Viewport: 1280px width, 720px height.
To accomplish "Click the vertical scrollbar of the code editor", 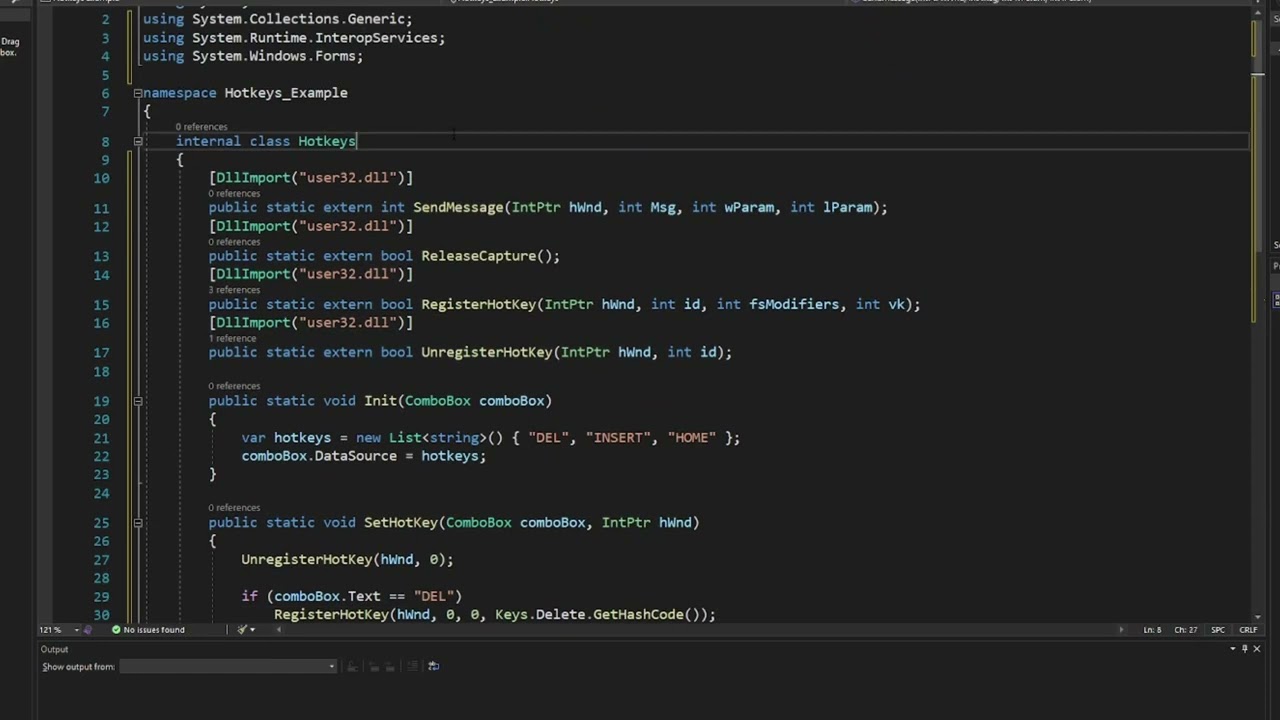I will point(1257,300).
